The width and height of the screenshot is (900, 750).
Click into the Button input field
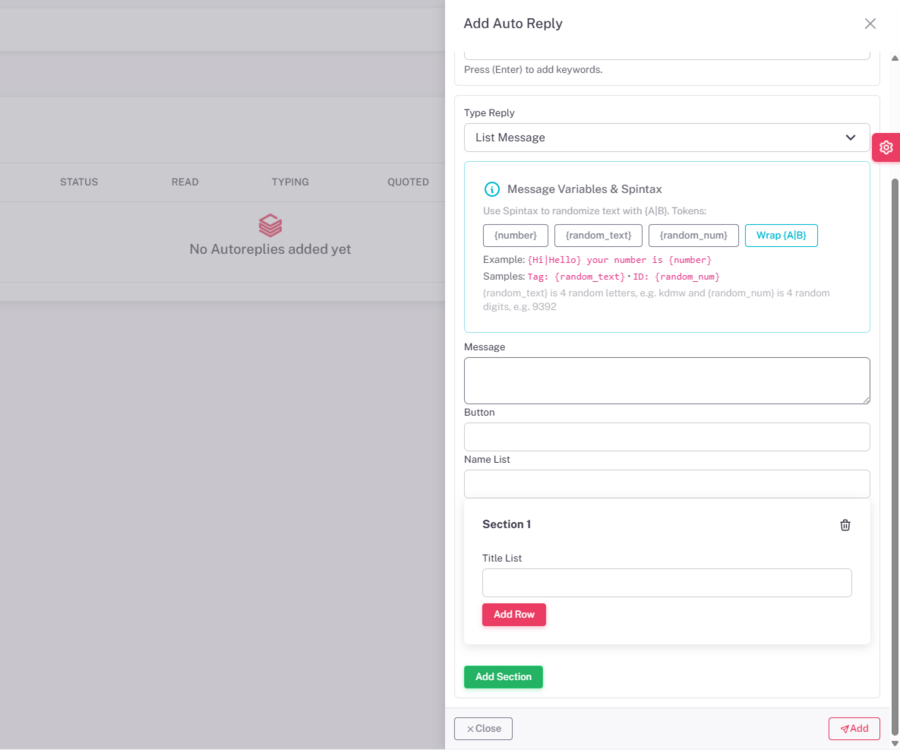point(666,437)
